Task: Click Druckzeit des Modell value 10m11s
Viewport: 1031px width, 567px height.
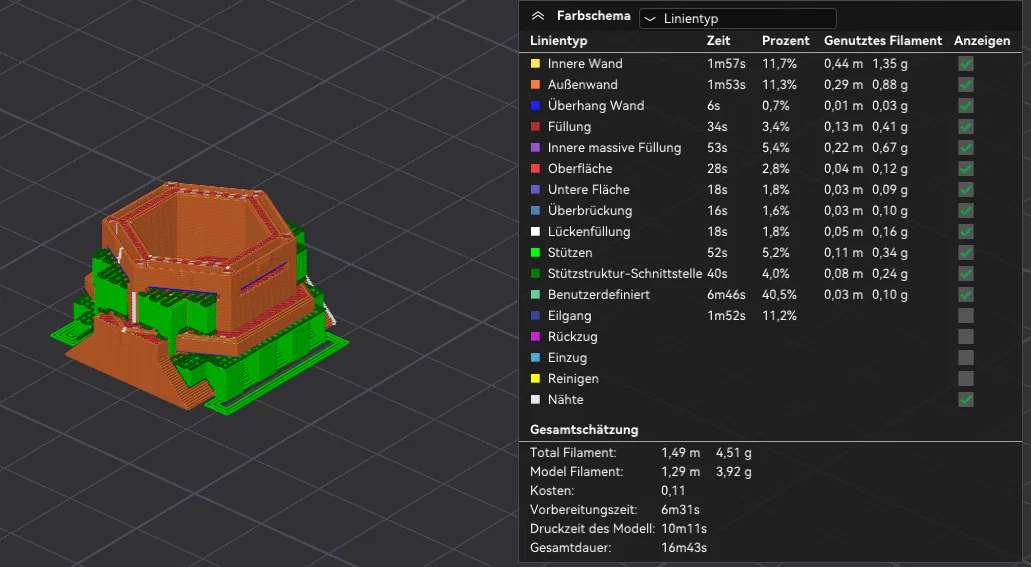Action: [684, 529]
